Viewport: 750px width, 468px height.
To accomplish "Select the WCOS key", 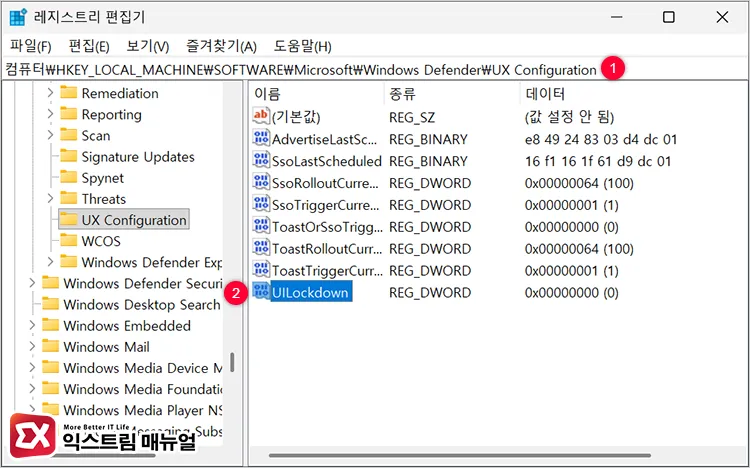I will point(101,241).
